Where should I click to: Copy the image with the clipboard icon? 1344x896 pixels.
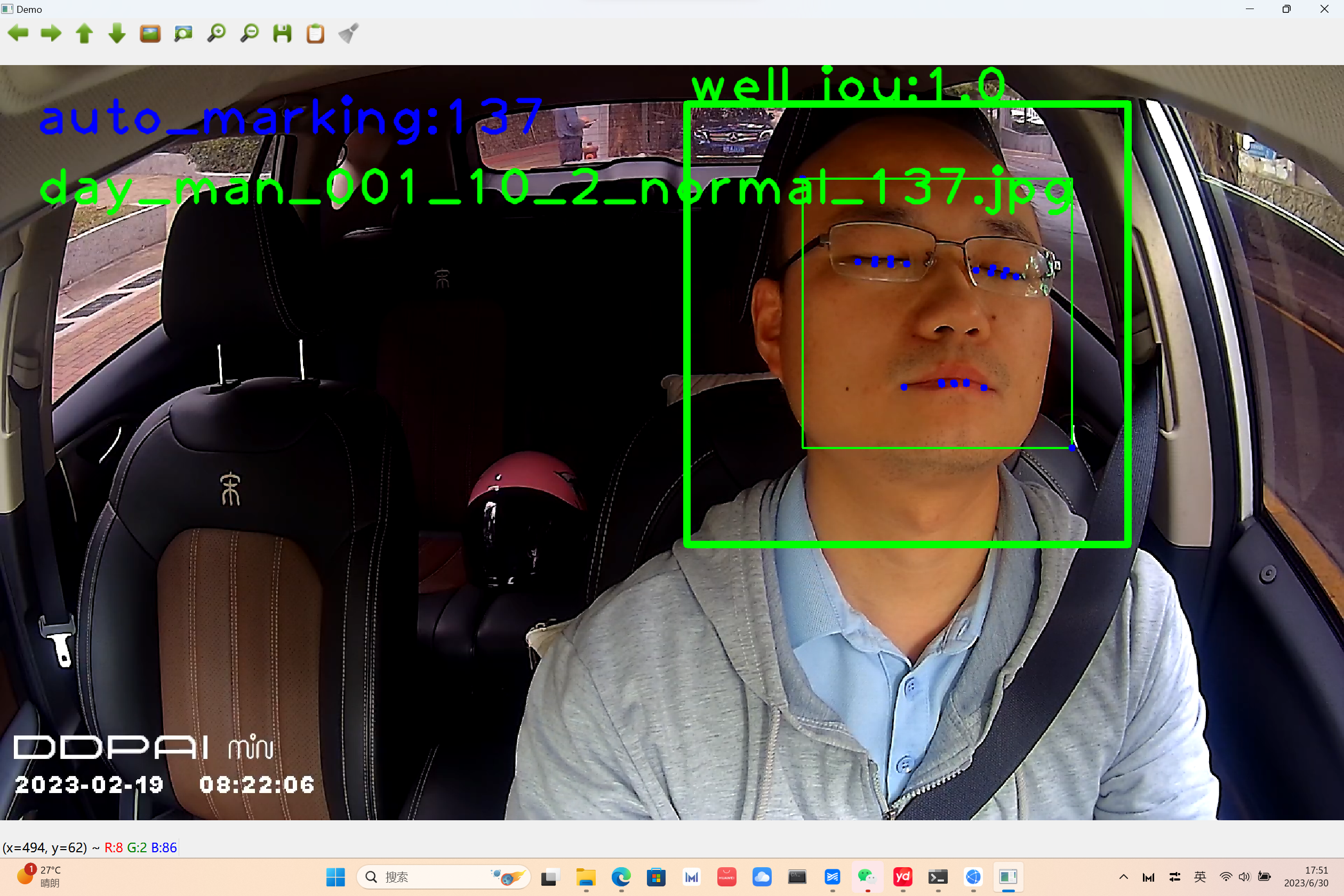point(315,33)
